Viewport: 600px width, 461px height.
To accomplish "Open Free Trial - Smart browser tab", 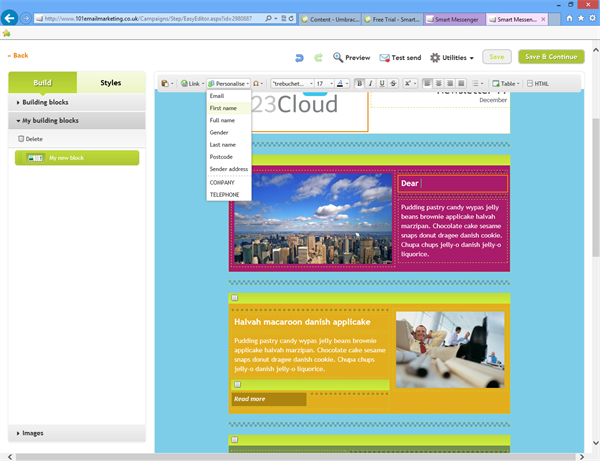I will tap(392, 19).
